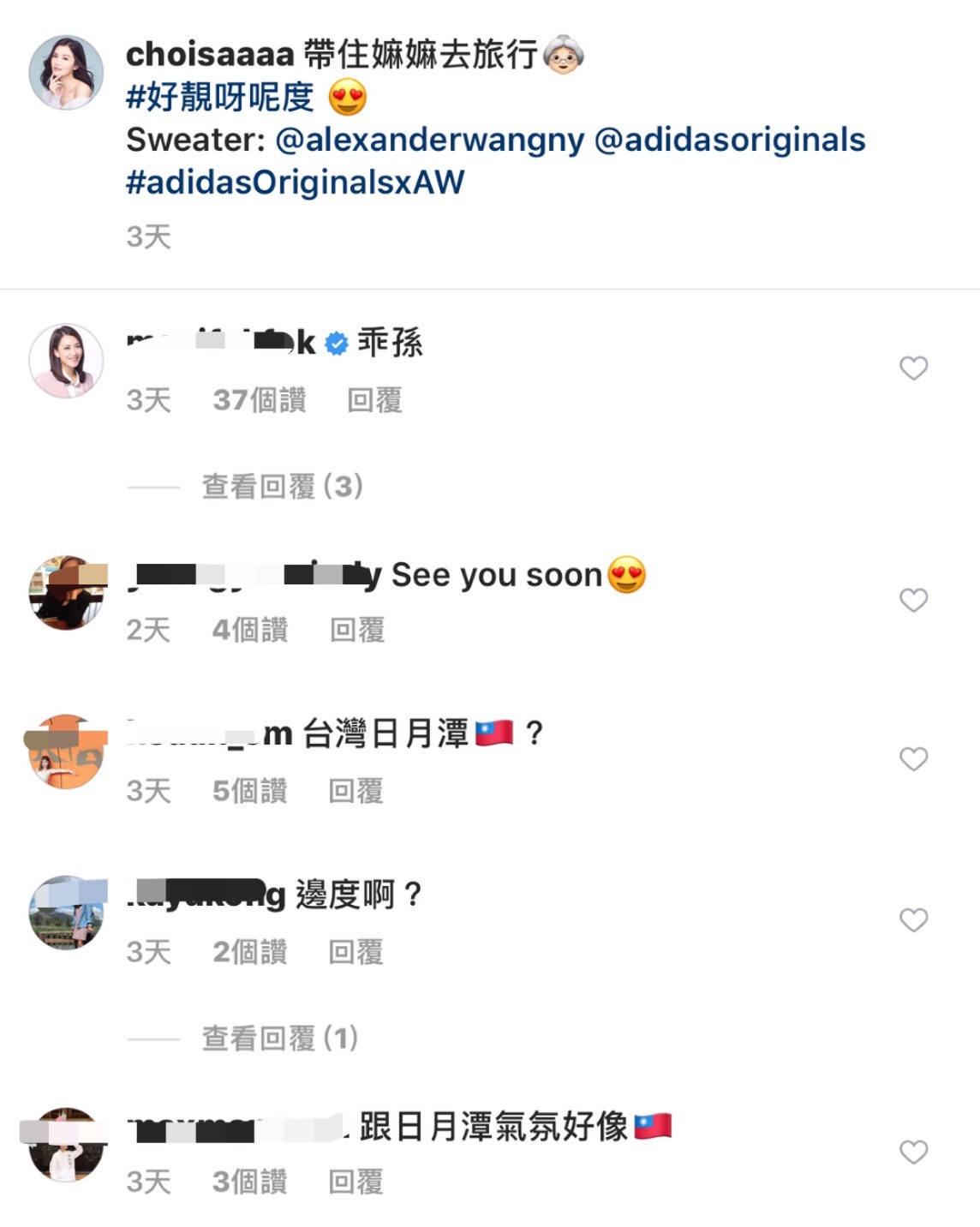
Task: Open hashtag #adidasOriginalsxAW
Action: (296, 183)
